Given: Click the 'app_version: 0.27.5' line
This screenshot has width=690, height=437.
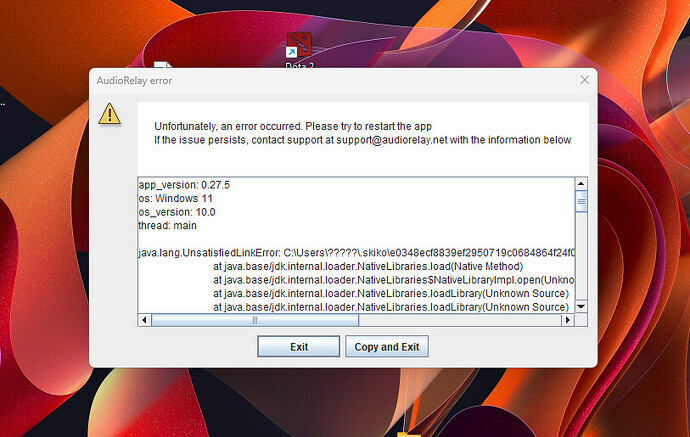Looking at the screenshot, I should (184, 185).
